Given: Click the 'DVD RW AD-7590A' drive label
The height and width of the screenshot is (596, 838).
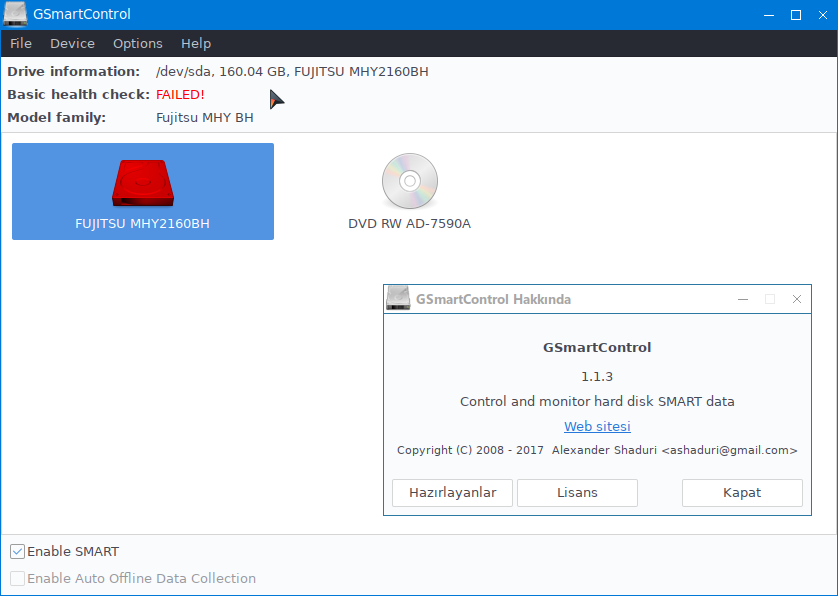Looking at the screenshot, I should [x=409, y=223].
